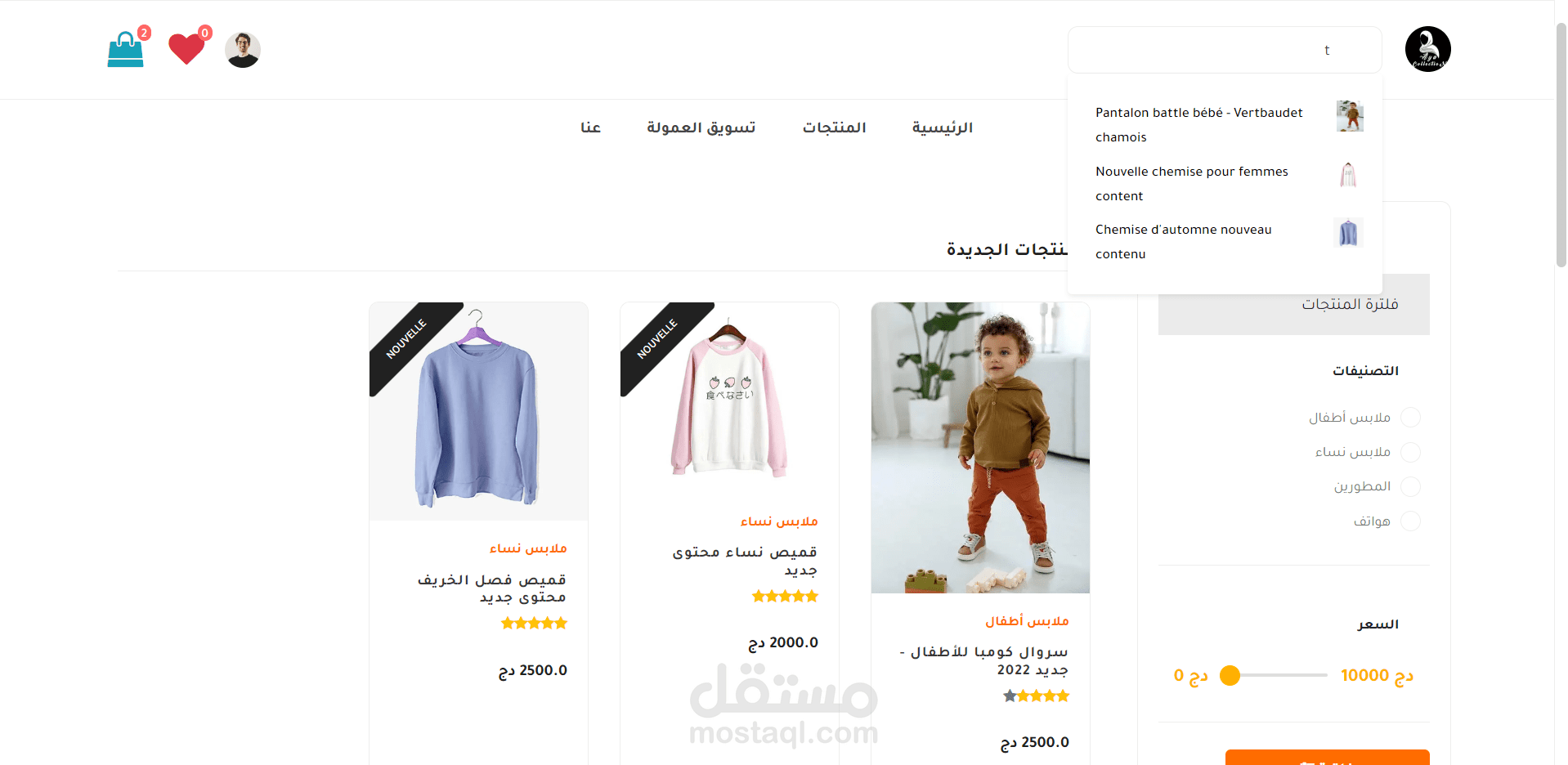This screenshot has height=765, width=1568.
Task: Click the pink chemise suggestion thumbnail
Action: 1349,175
